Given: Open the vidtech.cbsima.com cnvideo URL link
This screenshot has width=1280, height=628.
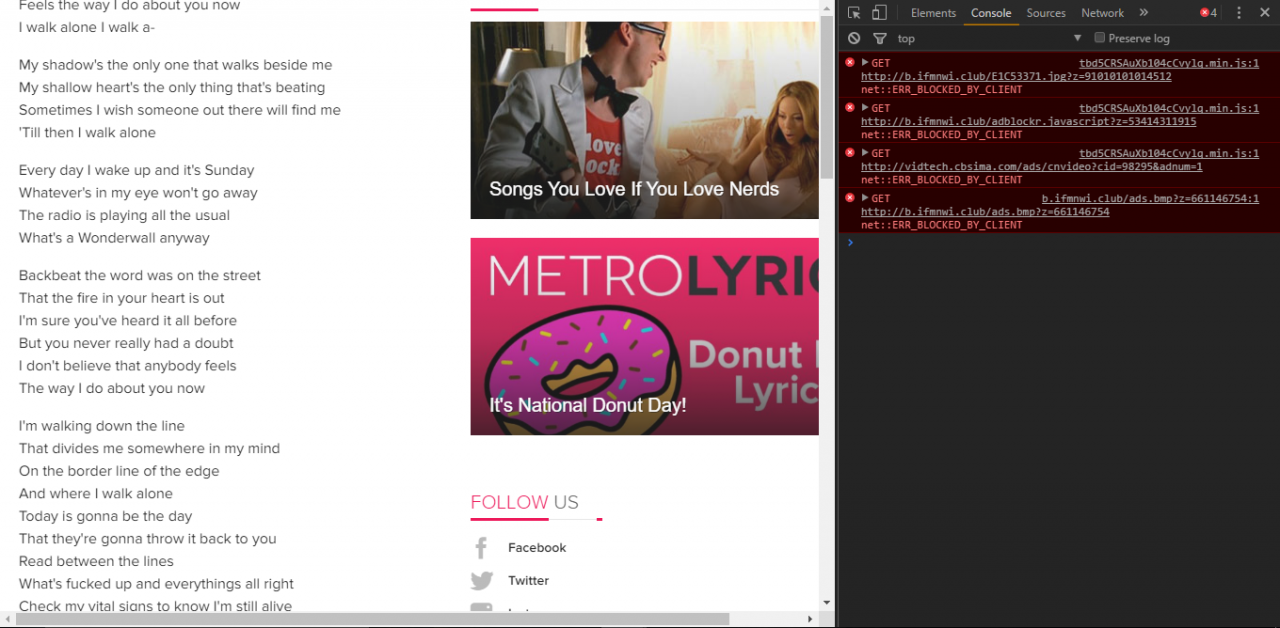Looking at the screenshot, I should (x=1031, y=167).
